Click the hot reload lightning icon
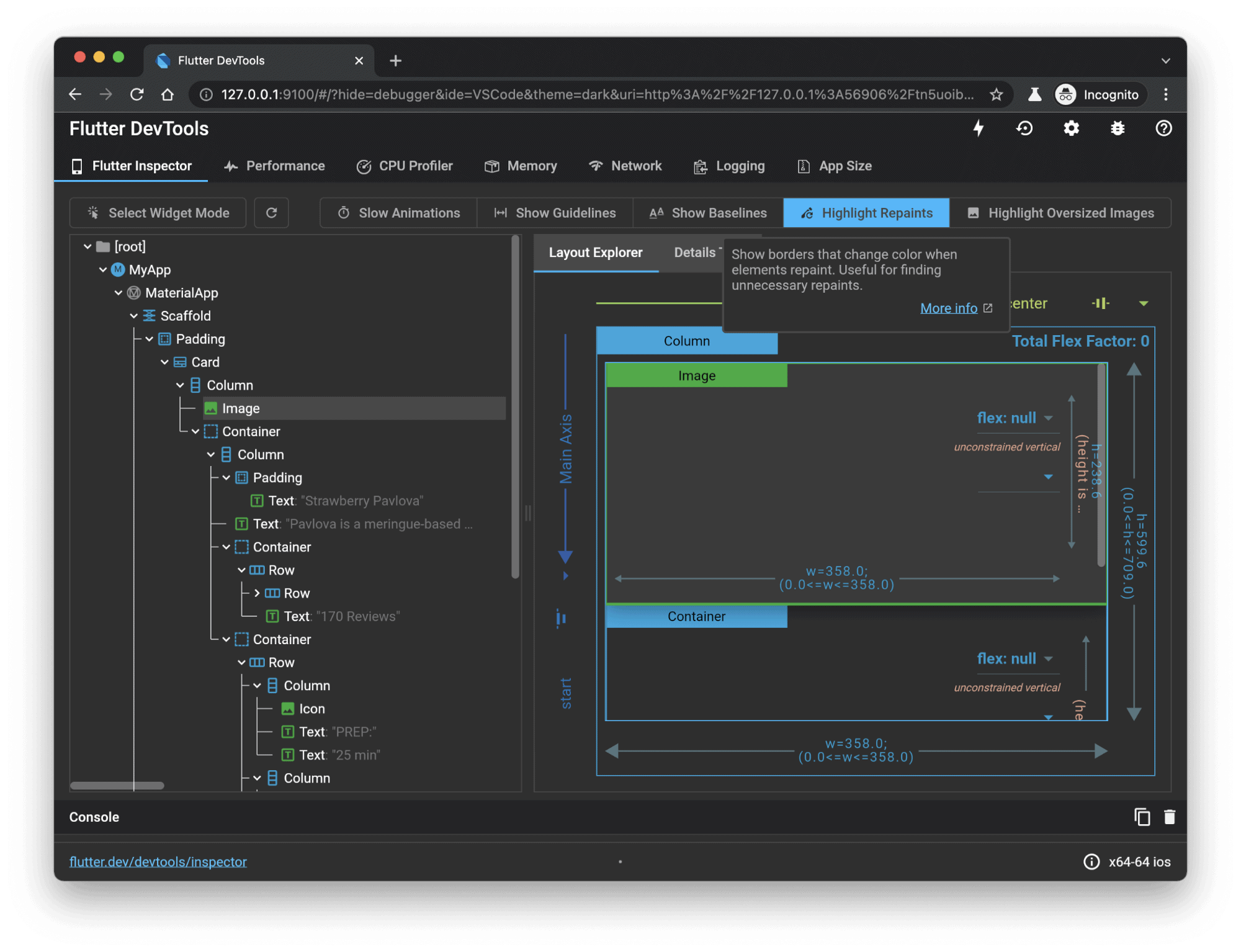 point(978,128)
